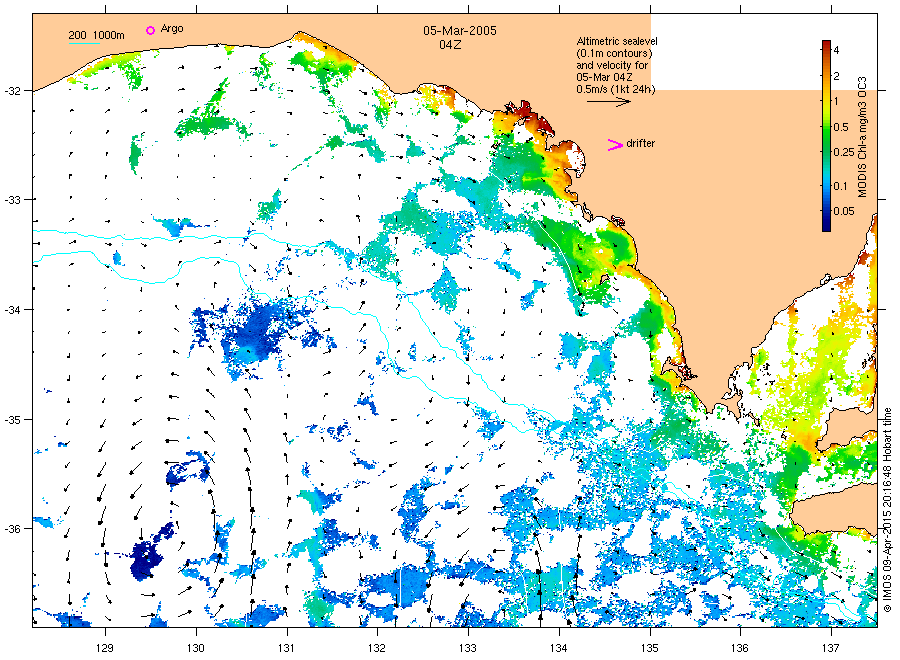Click latitude axis label -34
The width and height of the screenshot is (900, 660).
tap(12, 309)
